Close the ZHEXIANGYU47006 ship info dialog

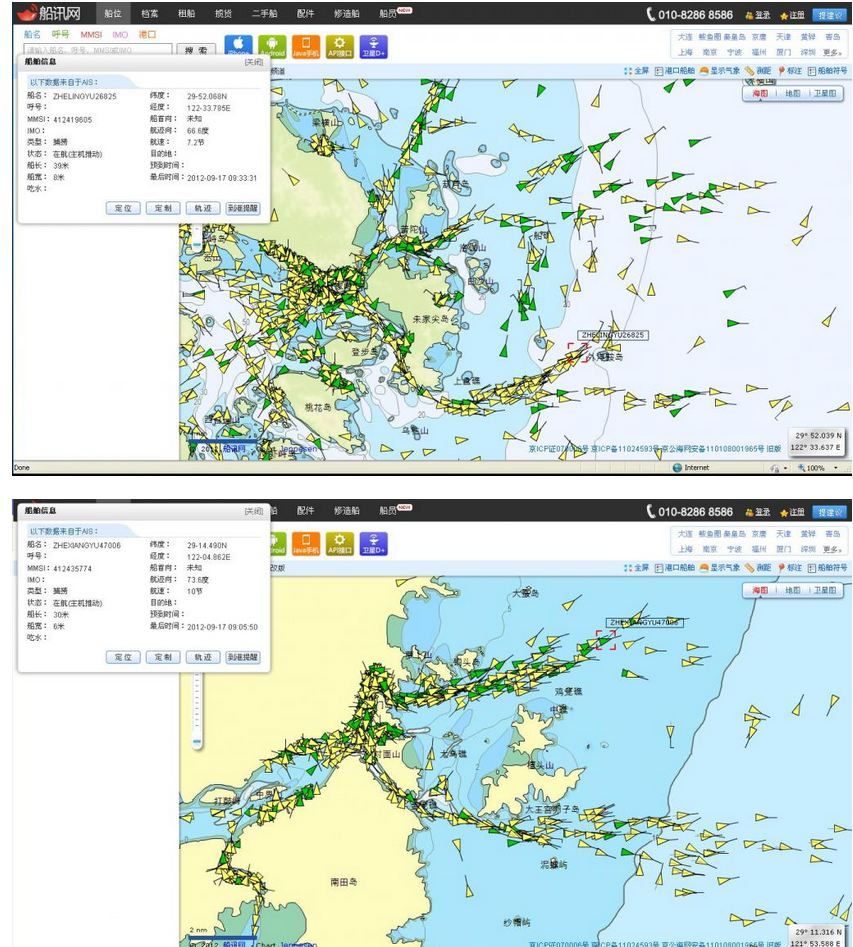[254, 511]
